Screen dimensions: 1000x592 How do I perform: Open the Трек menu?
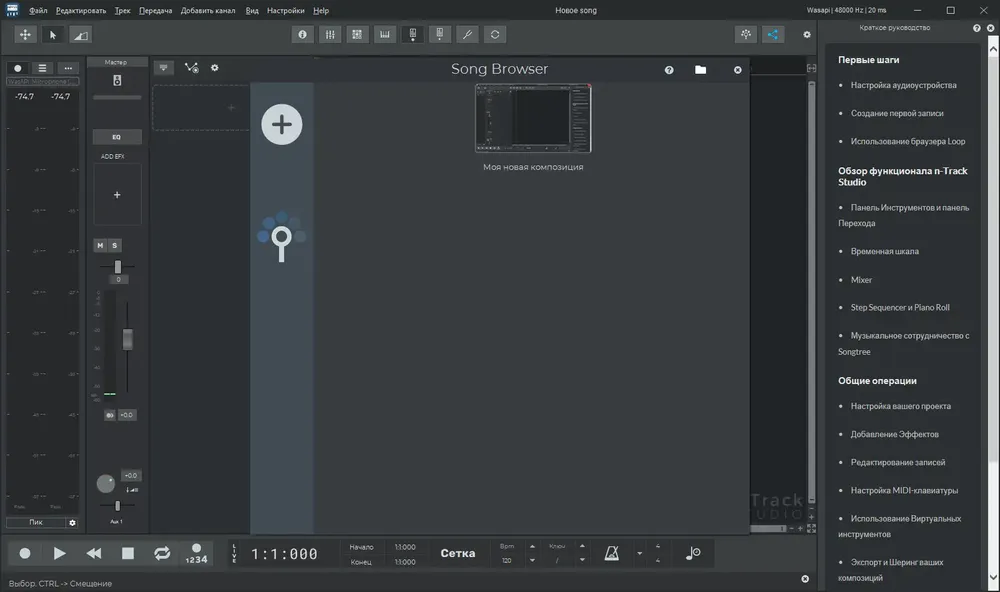coord(122,10)
